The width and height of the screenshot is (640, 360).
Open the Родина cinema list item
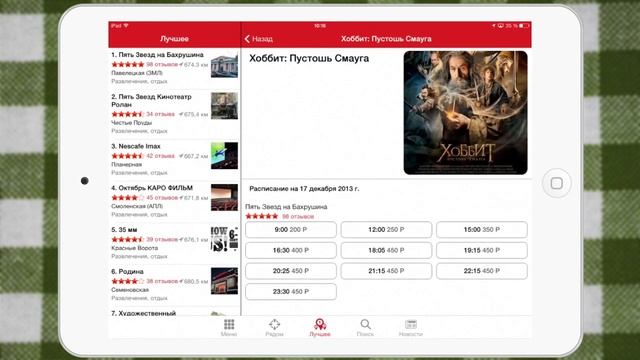point(174,285)
